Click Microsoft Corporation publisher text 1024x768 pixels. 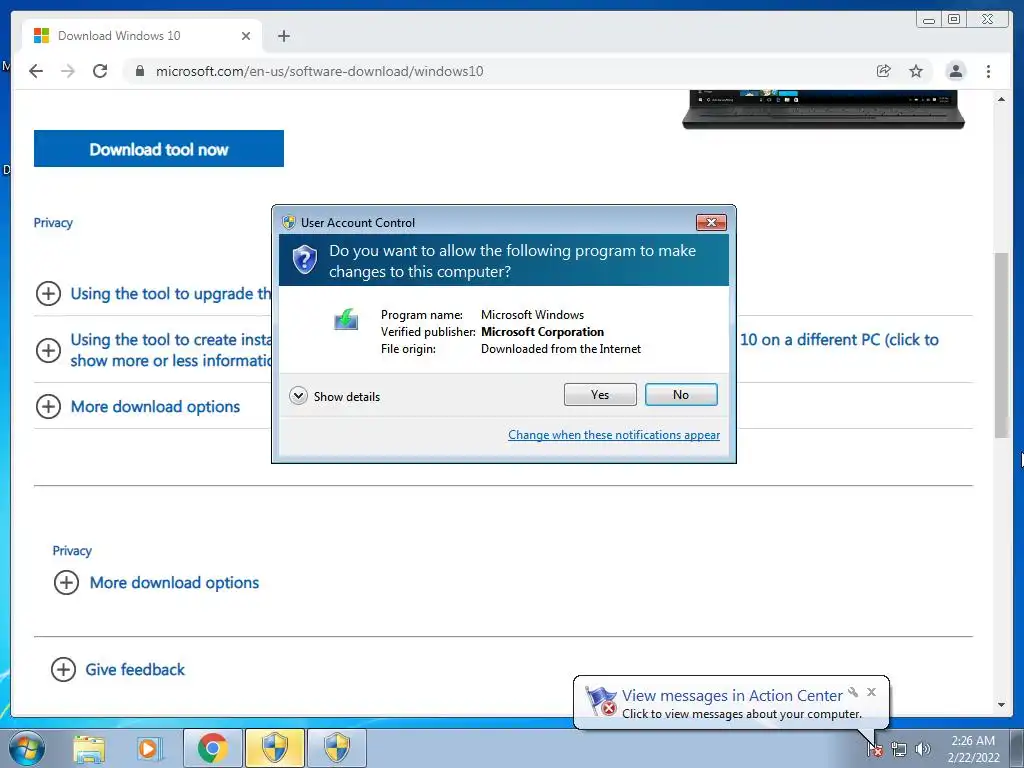point(542,332)
